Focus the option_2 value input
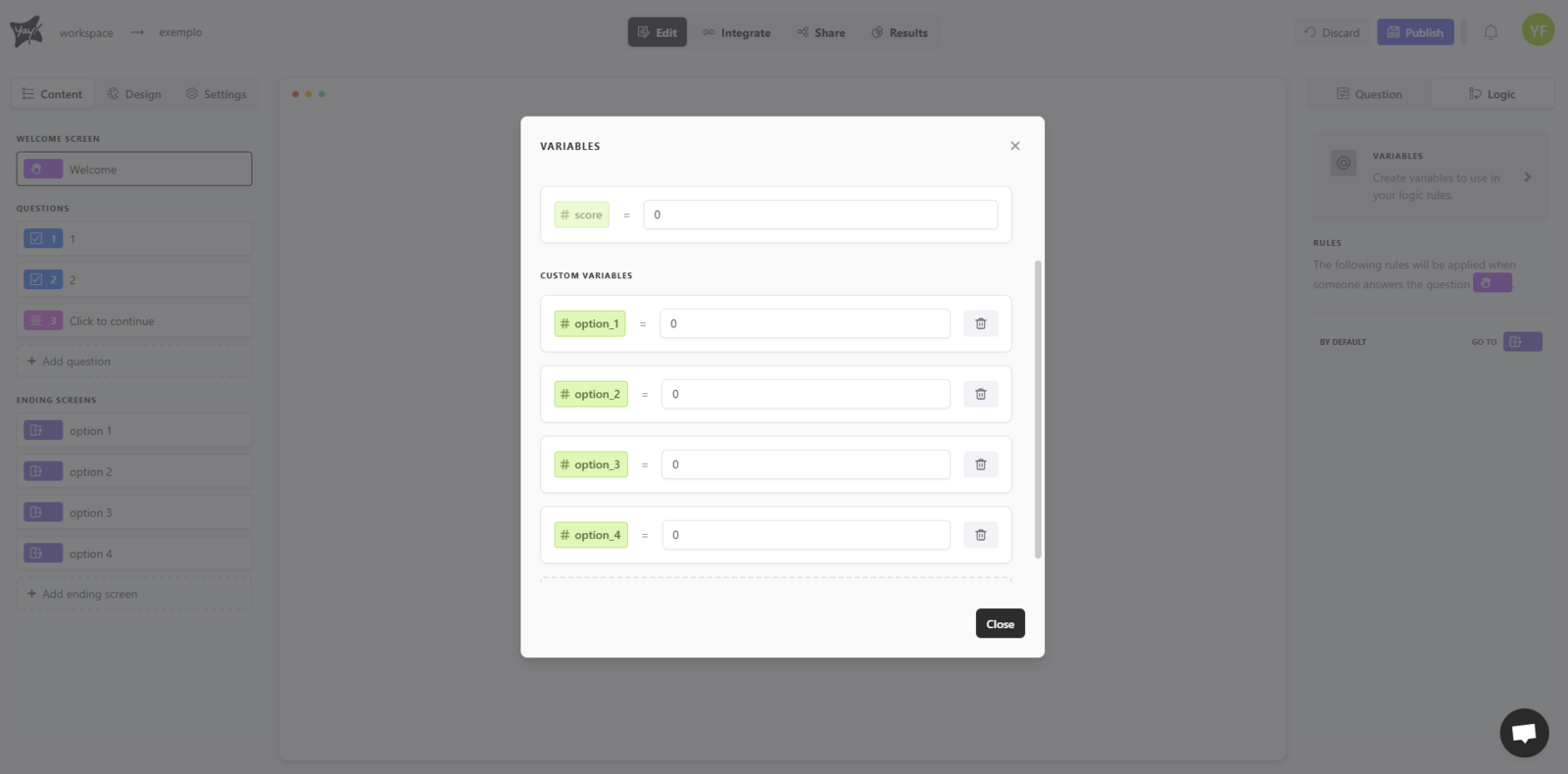Viewport: 1568px width, 774px height. (x=805, y=394)
